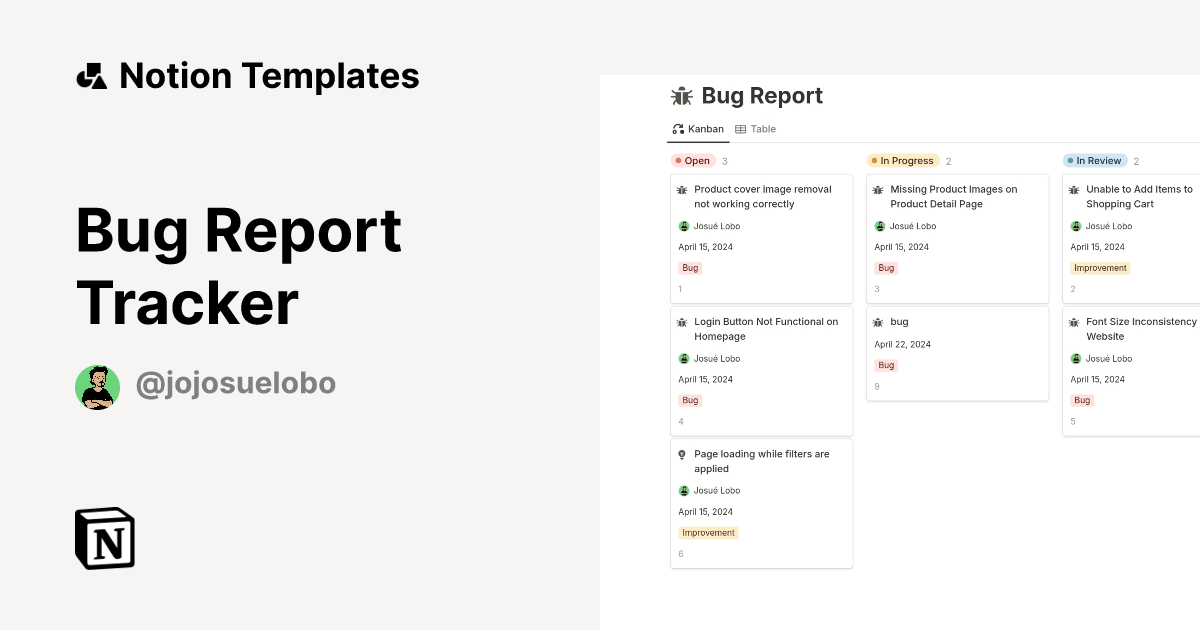This screenshot has height=630, width=1200.
Task: Open the In Review status group header
Action: (1095, 160)
